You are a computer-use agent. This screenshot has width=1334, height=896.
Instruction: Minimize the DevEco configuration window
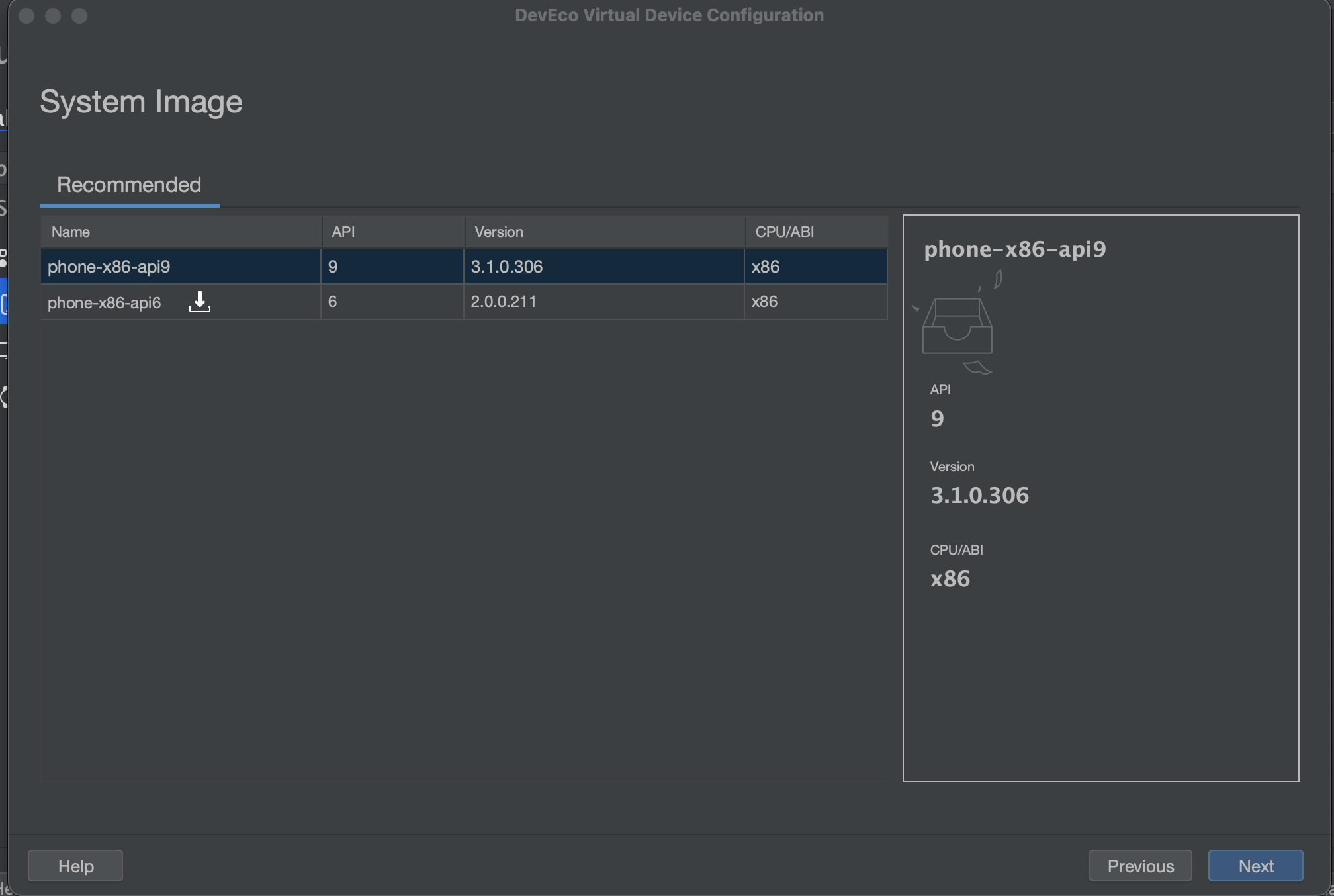click(53, 16)
